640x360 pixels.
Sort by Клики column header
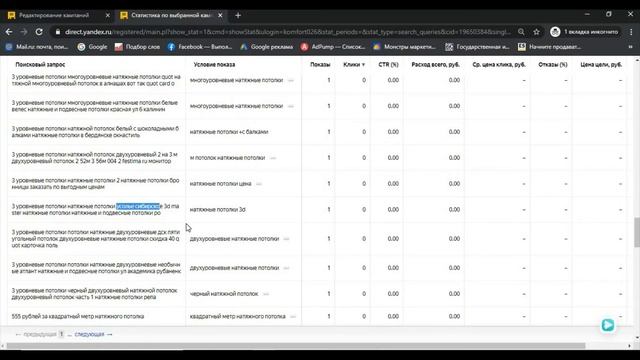pyautogui.click(x=354, y=64)
